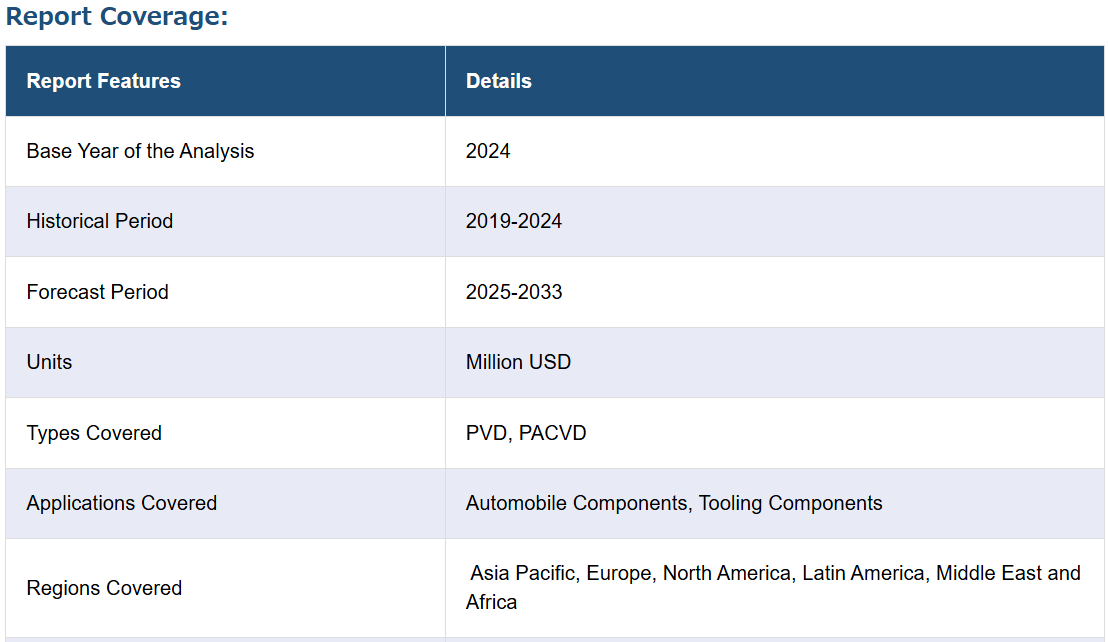Select the 'Historical Period' row label
The height and width of the screenshot is (642, 1108).
[x=100, y=221]
